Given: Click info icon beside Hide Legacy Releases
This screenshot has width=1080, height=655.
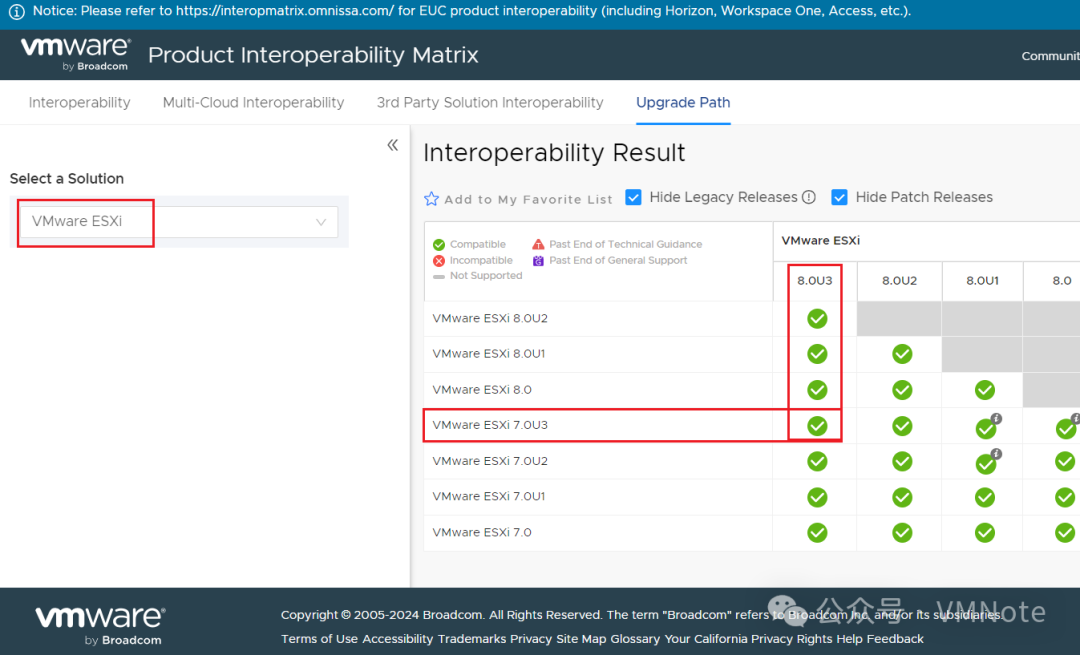Looking at the screenshot, I should (809, 198).
